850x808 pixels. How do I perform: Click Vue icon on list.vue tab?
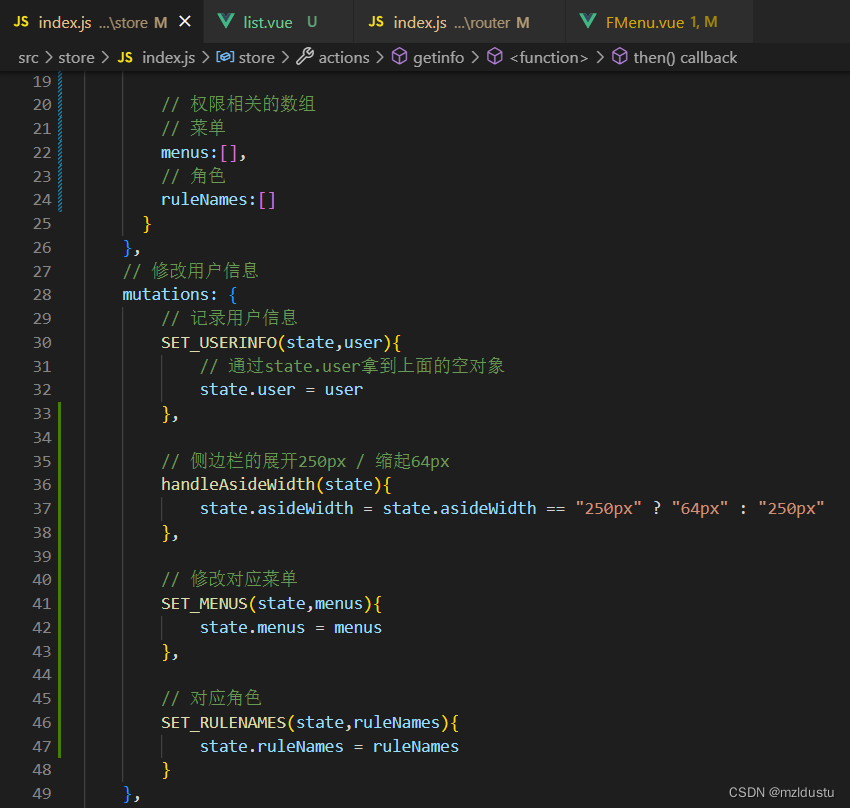tap(226, 22)
